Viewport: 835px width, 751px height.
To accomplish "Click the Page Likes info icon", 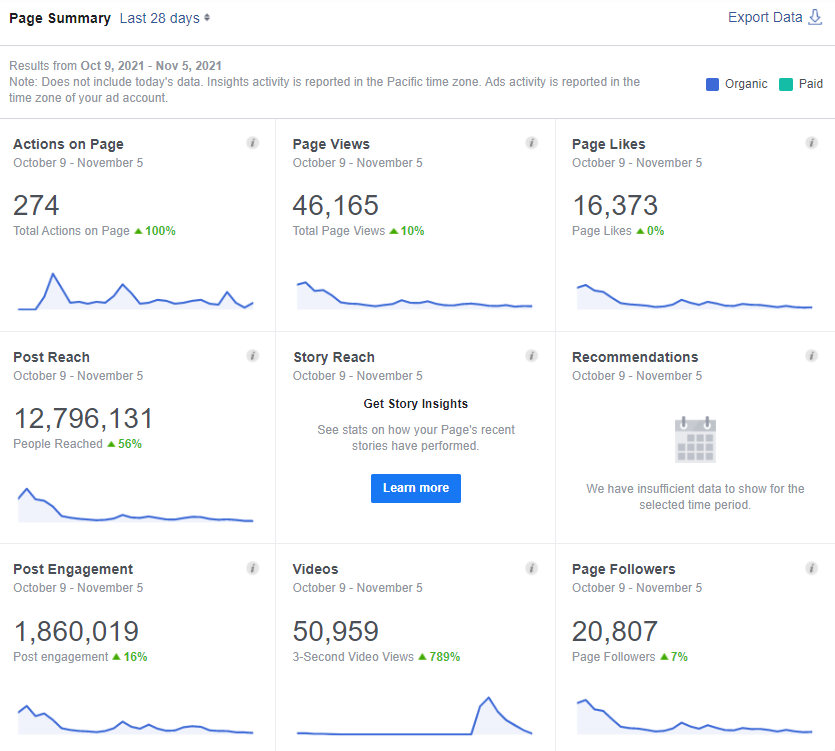I will tap(811, 143).
